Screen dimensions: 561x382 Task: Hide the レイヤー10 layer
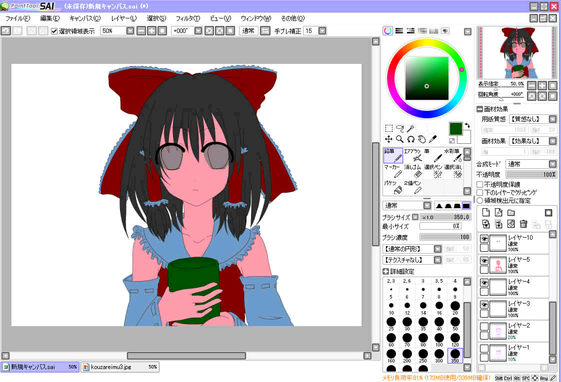tap(484, 239)
